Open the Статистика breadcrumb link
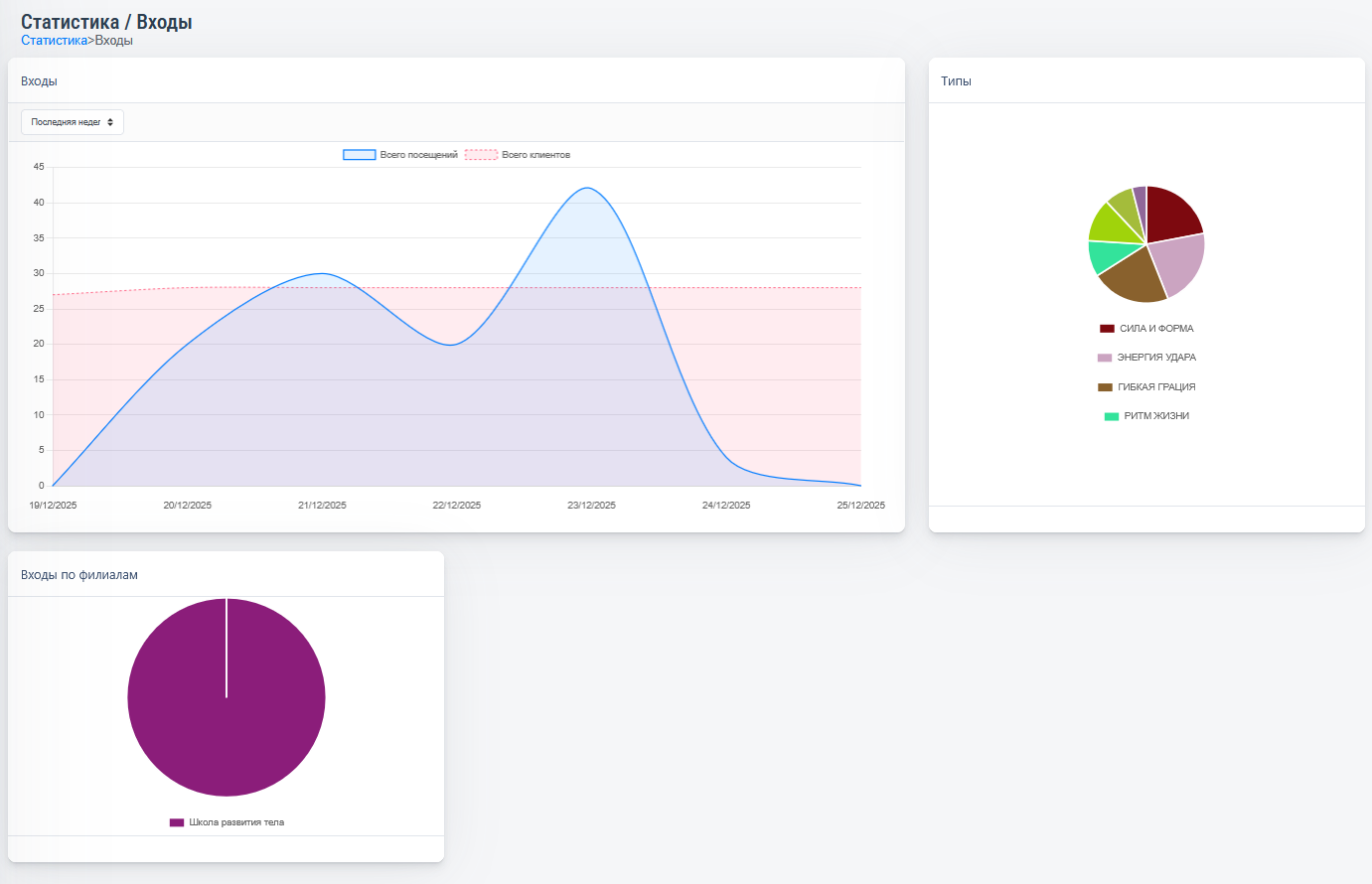This screenshot has width=1372, height=884. click(x=54, y=41)
